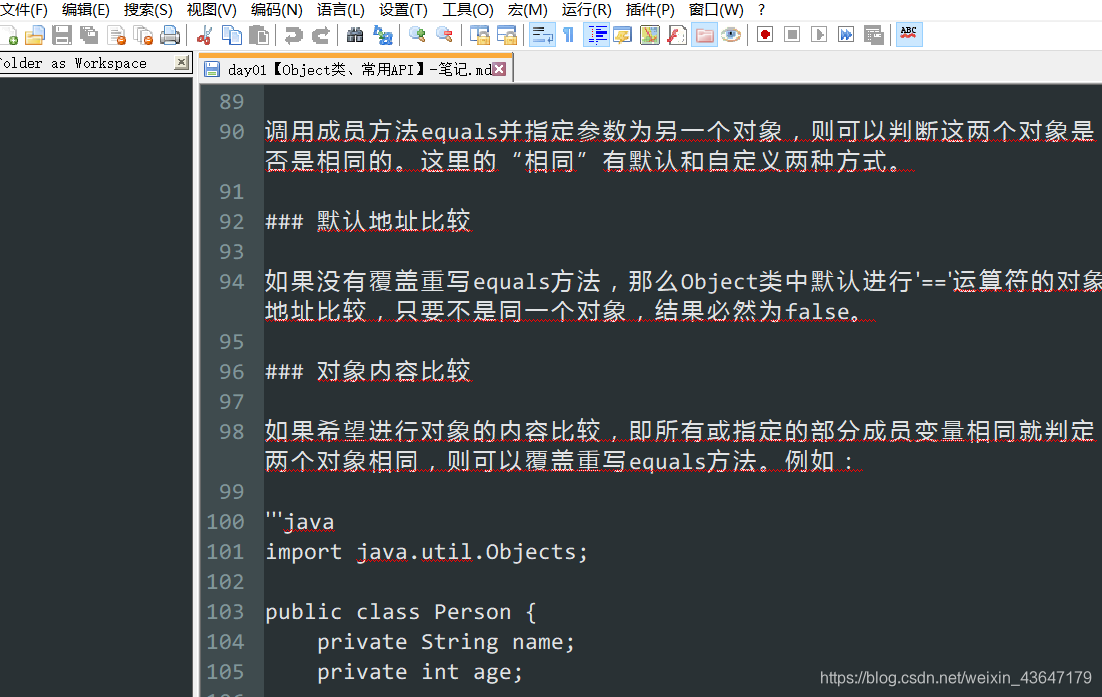Close the day01 笔记.md tab with its X

[x=499, y=69]
